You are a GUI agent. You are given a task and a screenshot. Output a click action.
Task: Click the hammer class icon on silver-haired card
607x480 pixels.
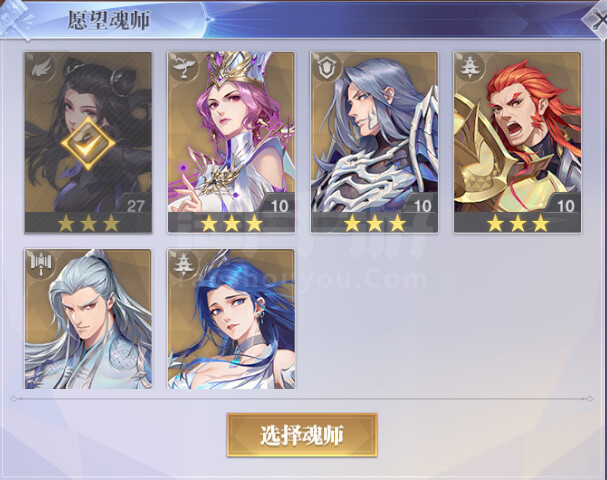(41, 264)
